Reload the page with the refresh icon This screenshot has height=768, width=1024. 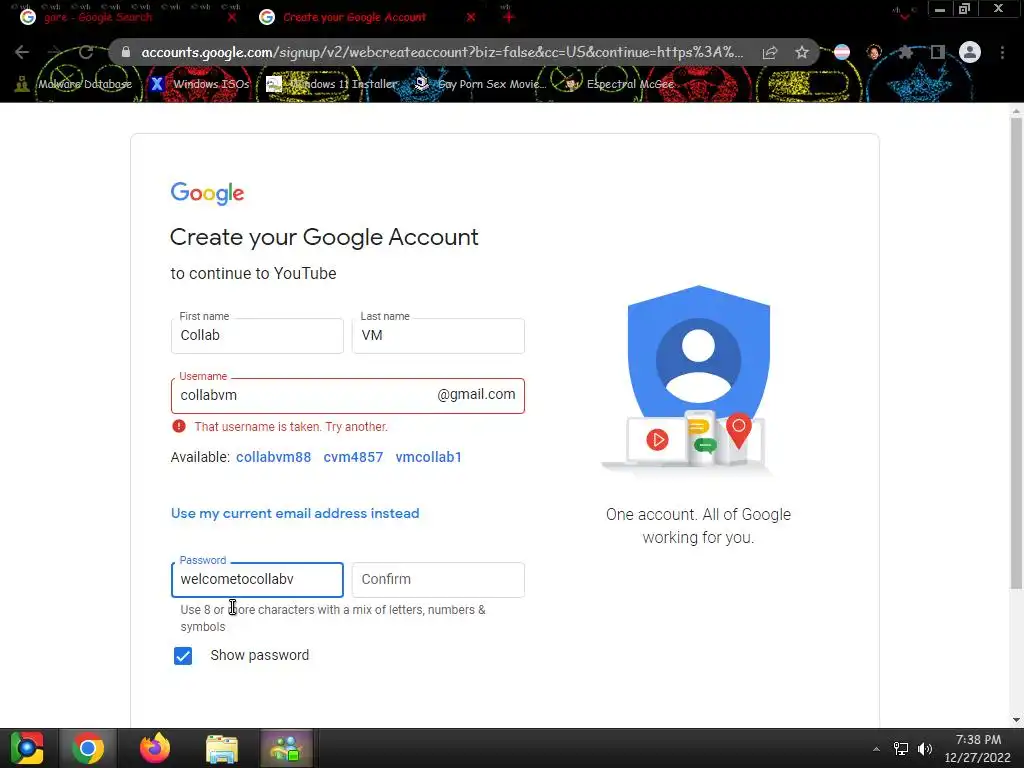click(86, 52)
